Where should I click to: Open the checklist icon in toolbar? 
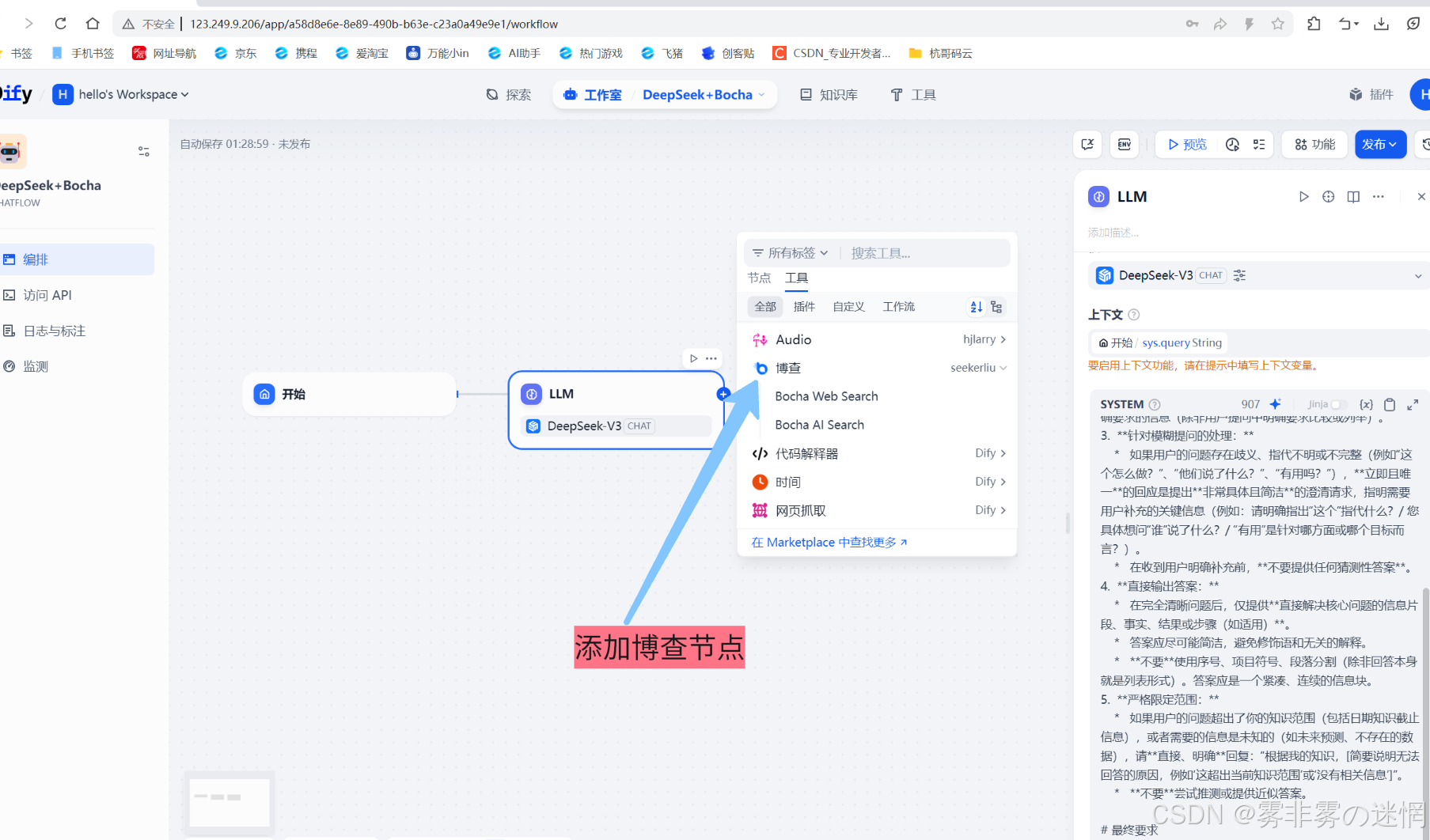click(x=1259, y=144)
